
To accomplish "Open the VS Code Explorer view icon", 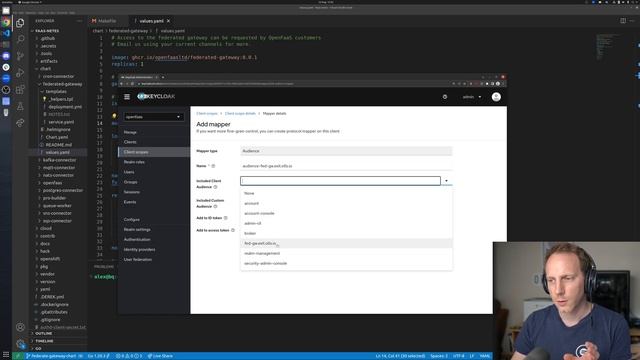I will click(20, 23).
